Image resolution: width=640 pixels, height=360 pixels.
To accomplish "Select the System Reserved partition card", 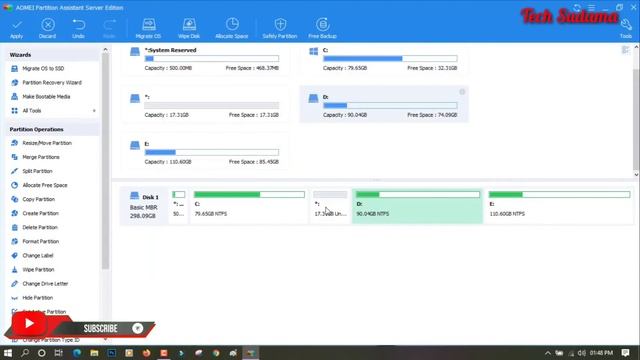I will click(x=205, y=59).
